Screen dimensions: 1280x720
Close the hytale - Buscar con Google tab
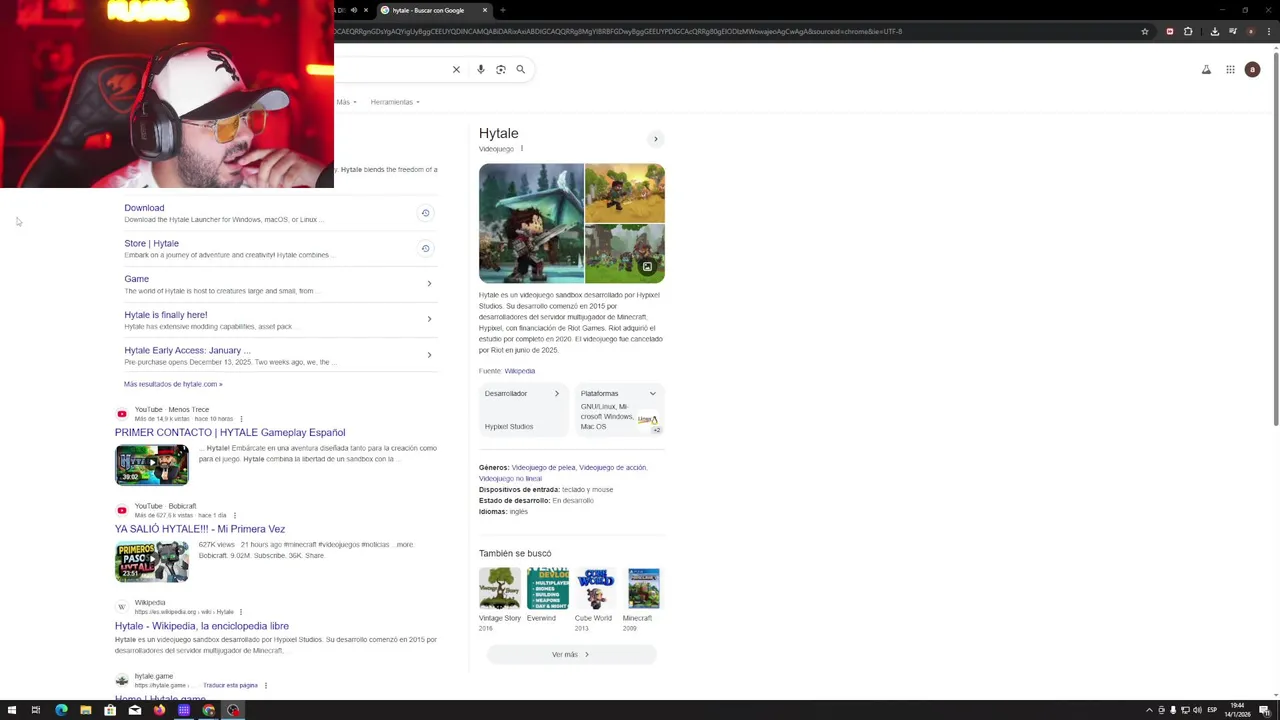tap(485, 10)
